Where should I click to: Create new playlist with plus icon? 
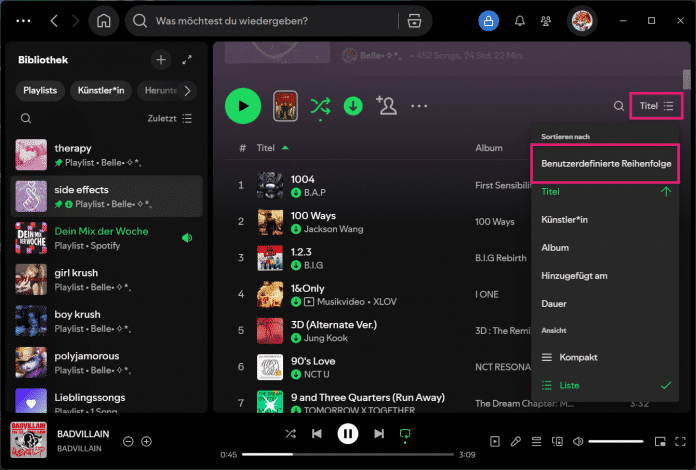coord(161,60)
